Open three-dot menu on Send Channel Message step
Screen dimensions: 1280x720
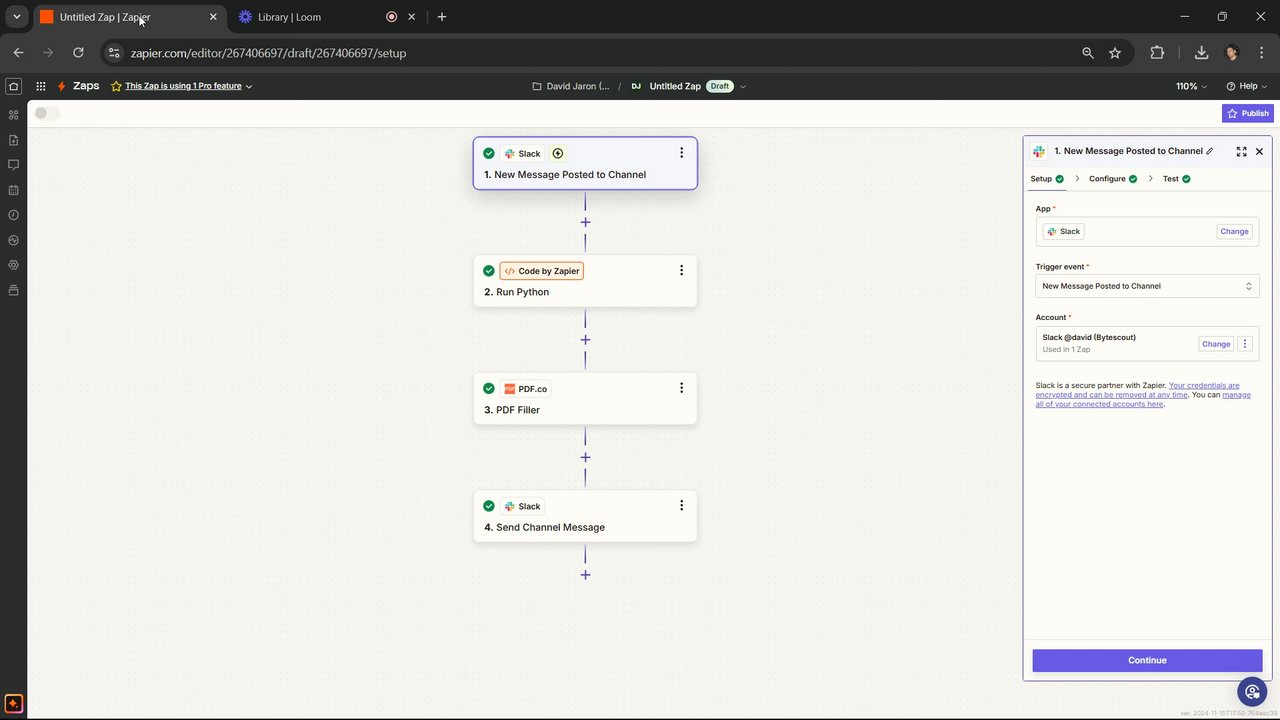tap(681, 506)
